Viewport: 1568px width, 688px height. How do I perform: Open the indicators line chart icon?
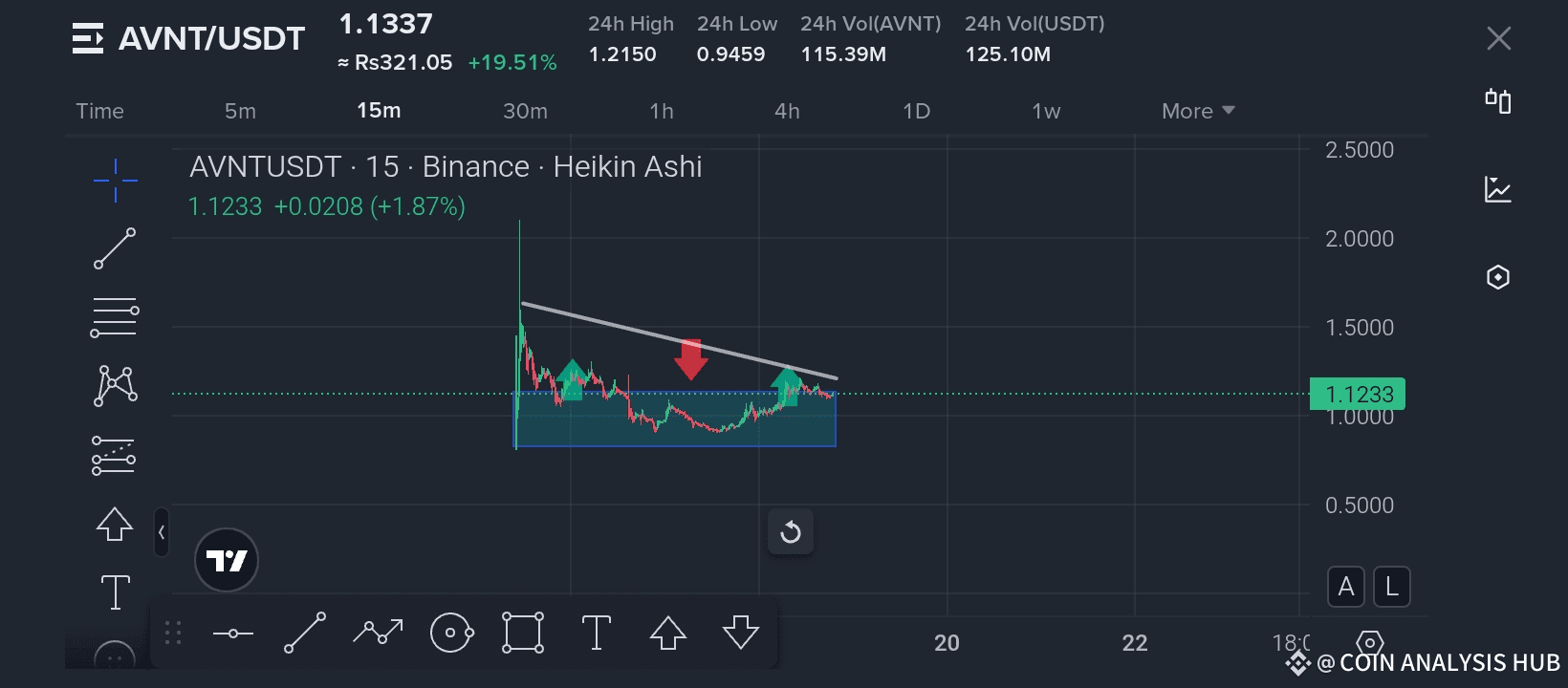coord(1497,189)
